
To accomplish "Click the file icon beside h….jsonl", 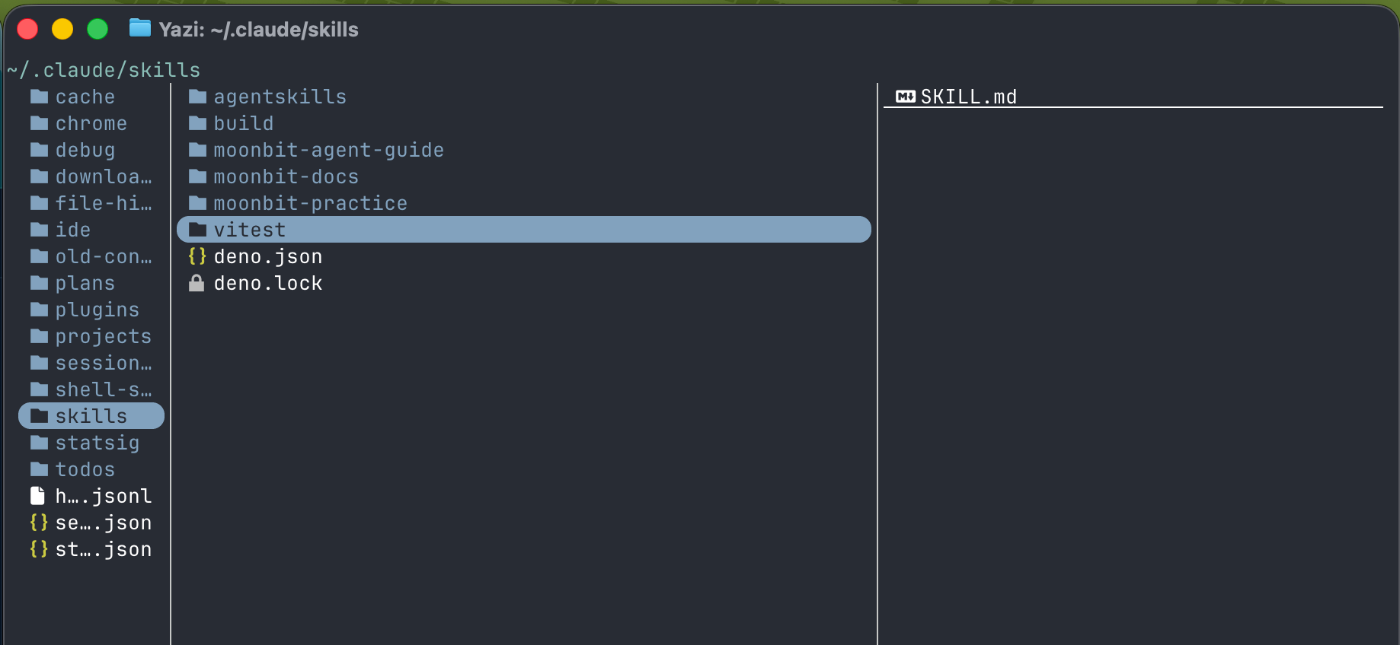I will click(38, 496).
